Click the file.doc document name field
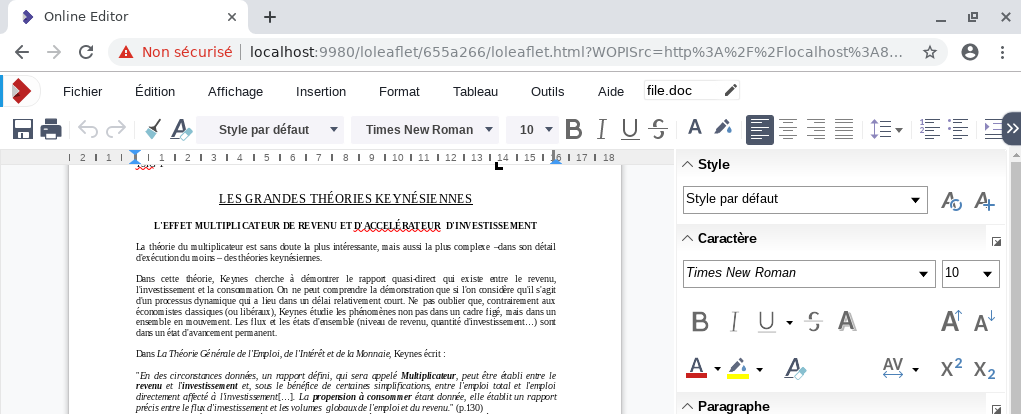The height and width of the screenshot is (414, 1021). (682, 91)
